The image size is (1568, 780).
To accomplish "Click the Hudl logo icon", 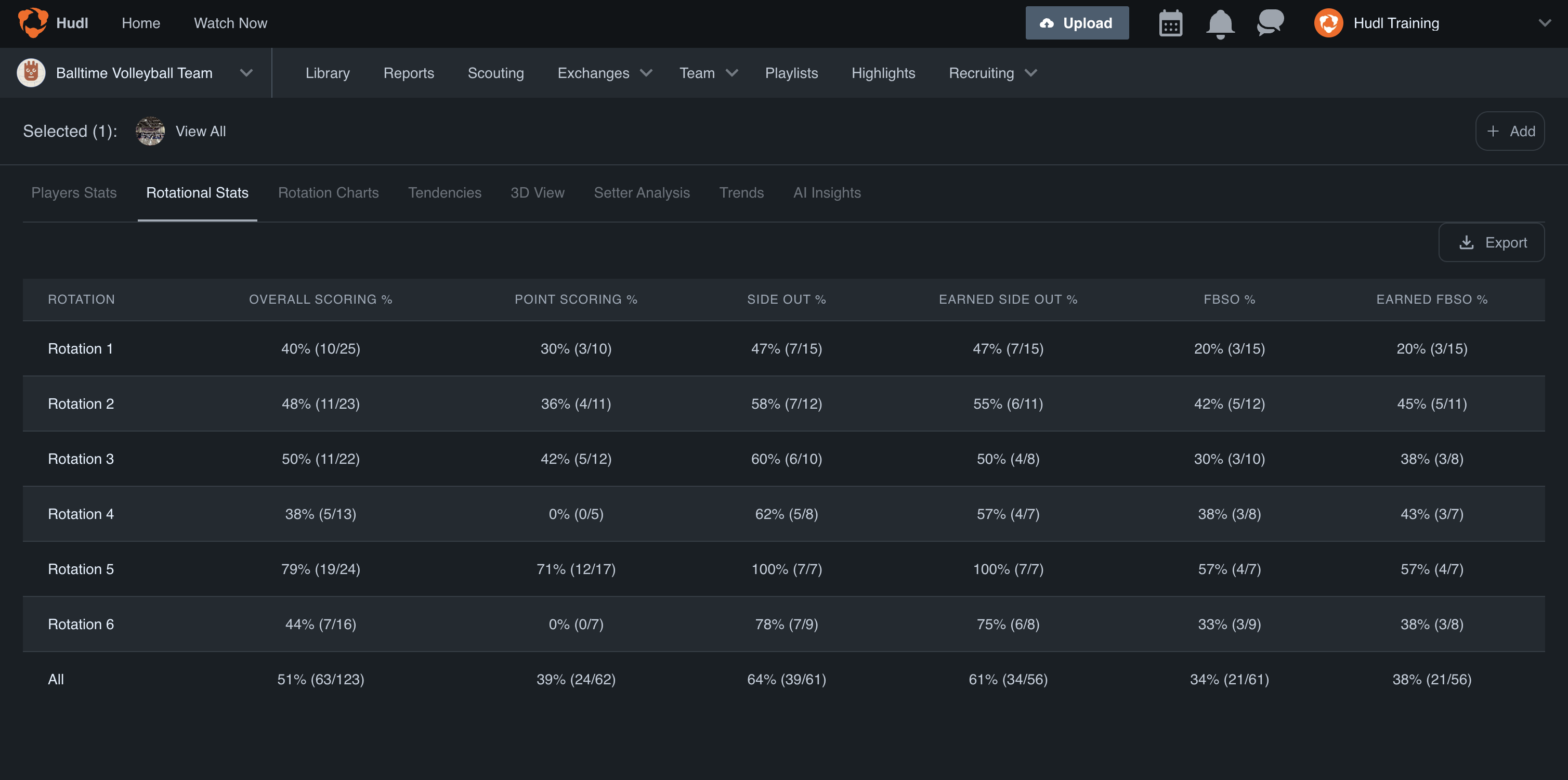I will pos(33,22).
